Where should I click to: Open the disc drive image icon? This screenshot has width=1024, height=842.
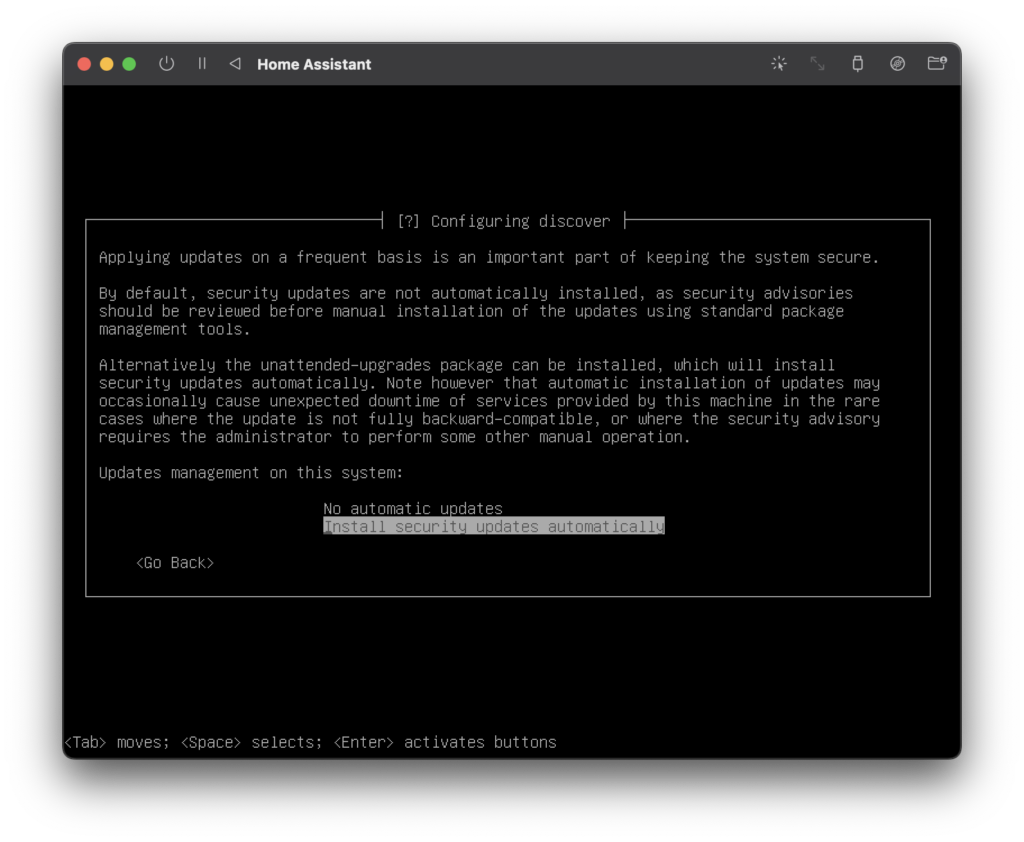point(897,63)
